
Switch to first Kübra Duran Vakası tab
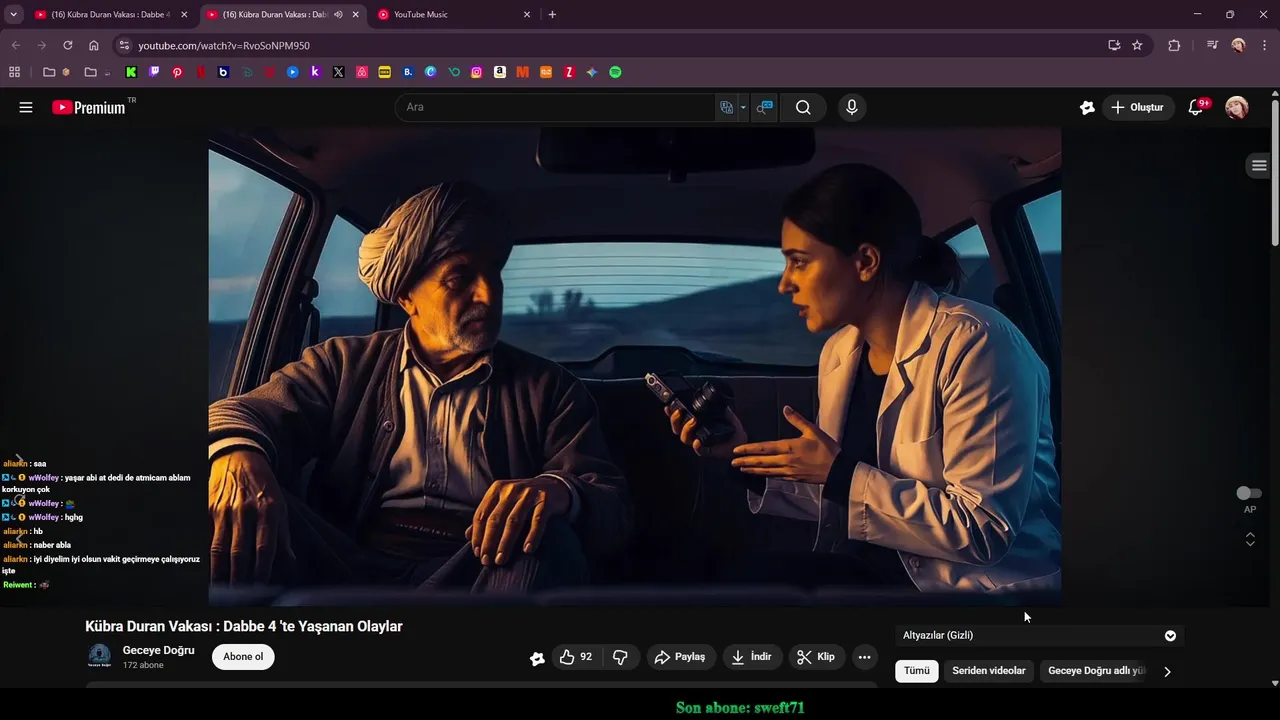point(110,15)
